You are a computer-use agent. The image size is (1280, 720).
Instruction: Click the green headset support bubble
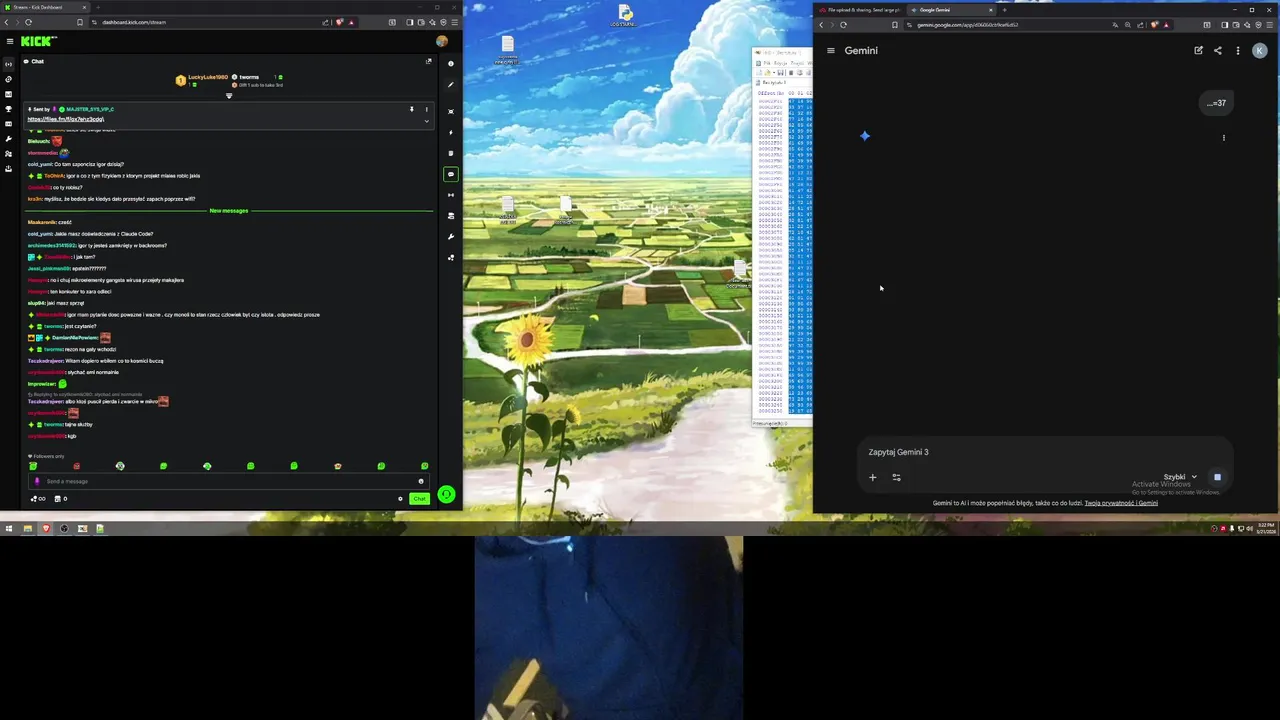pos(446,494)
